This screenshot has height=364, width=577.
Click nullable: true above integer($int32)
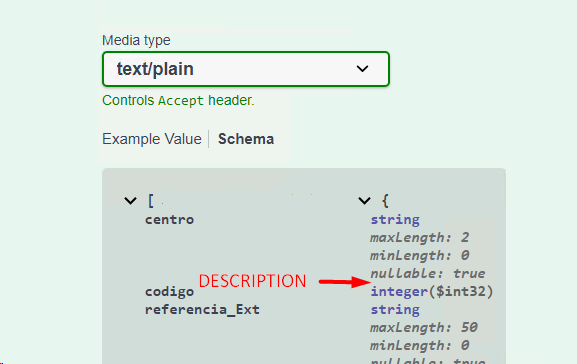428,273
